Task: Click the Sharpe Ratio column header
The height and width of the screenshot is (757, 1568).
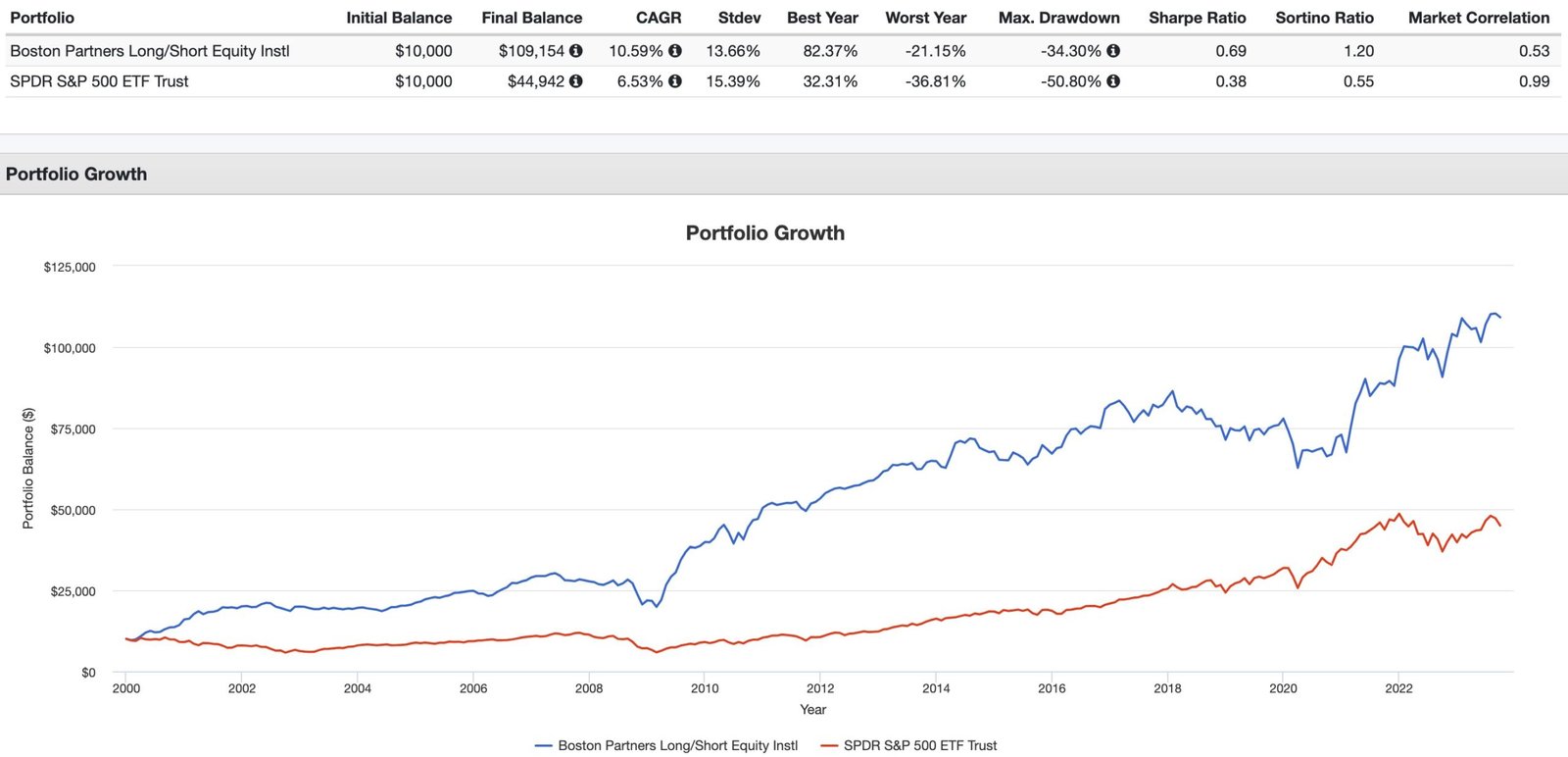Action: point(1198,18)
